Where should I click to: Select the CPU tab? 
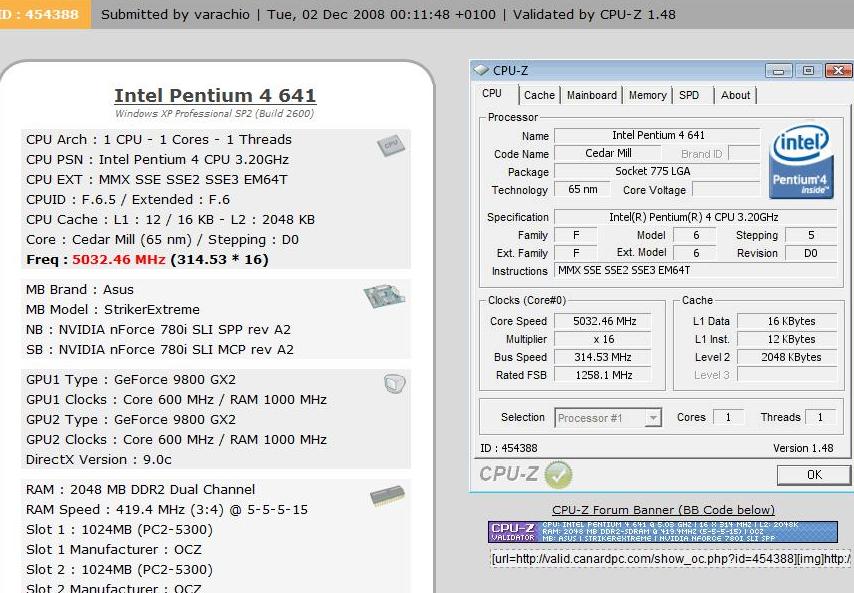[x=492, y=94]
